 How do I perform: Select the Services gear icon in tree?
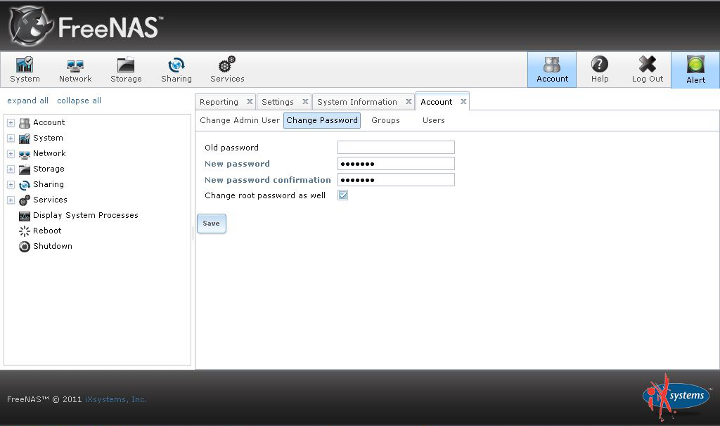point(24,200)
